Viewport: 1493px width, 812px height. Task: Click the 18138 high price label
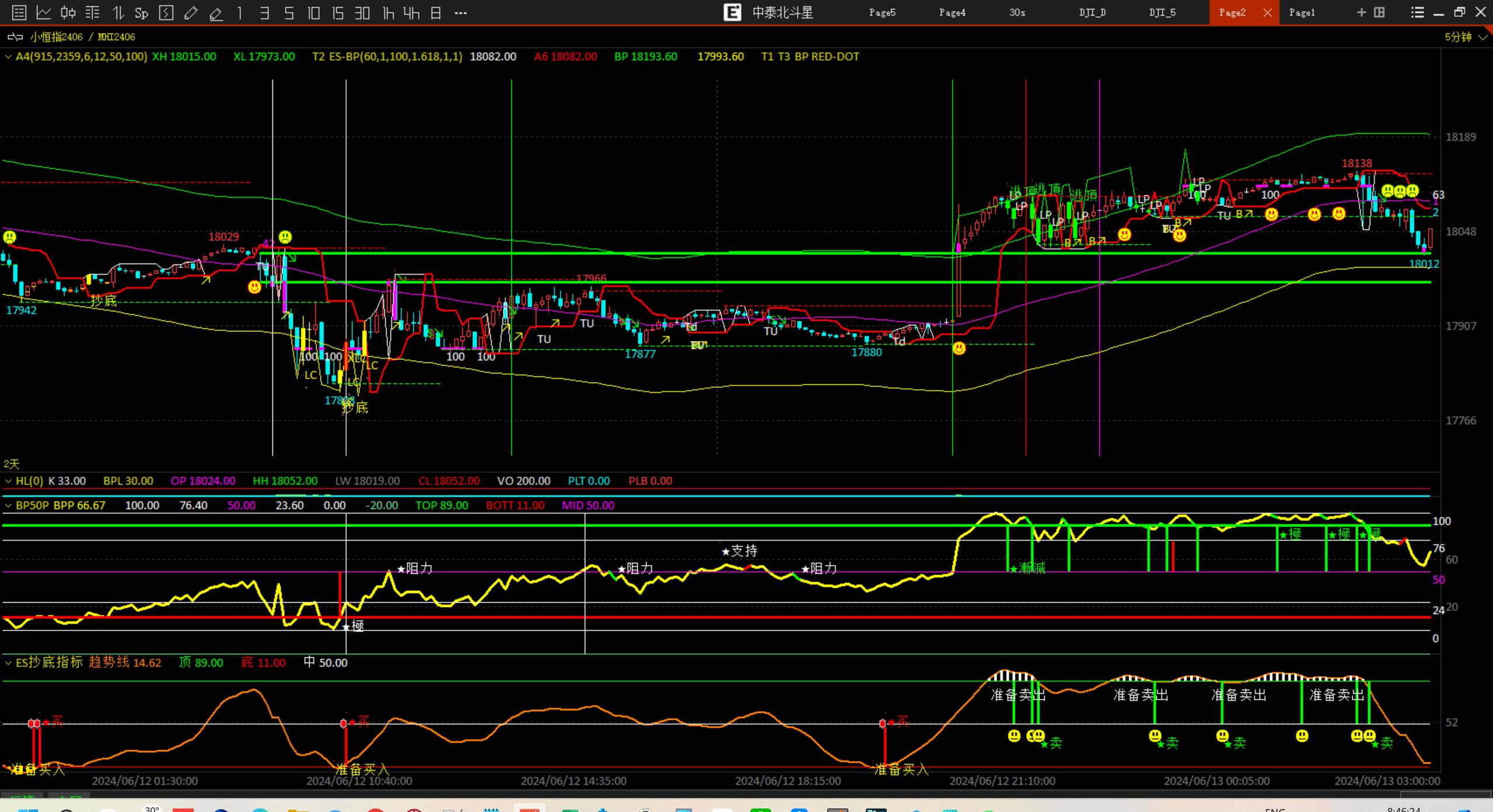point(1356,163)
